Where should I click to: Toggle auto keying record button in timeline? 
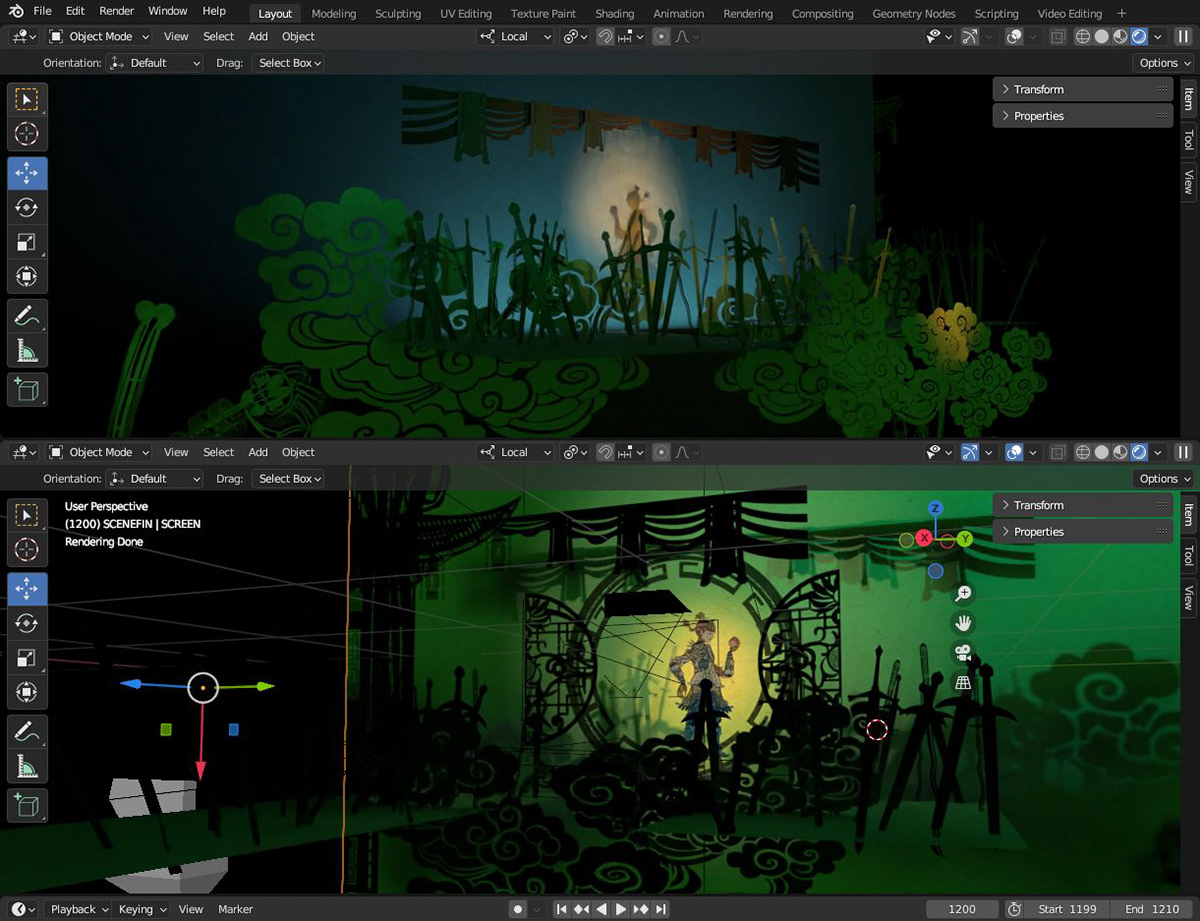(x=517, y=909)
